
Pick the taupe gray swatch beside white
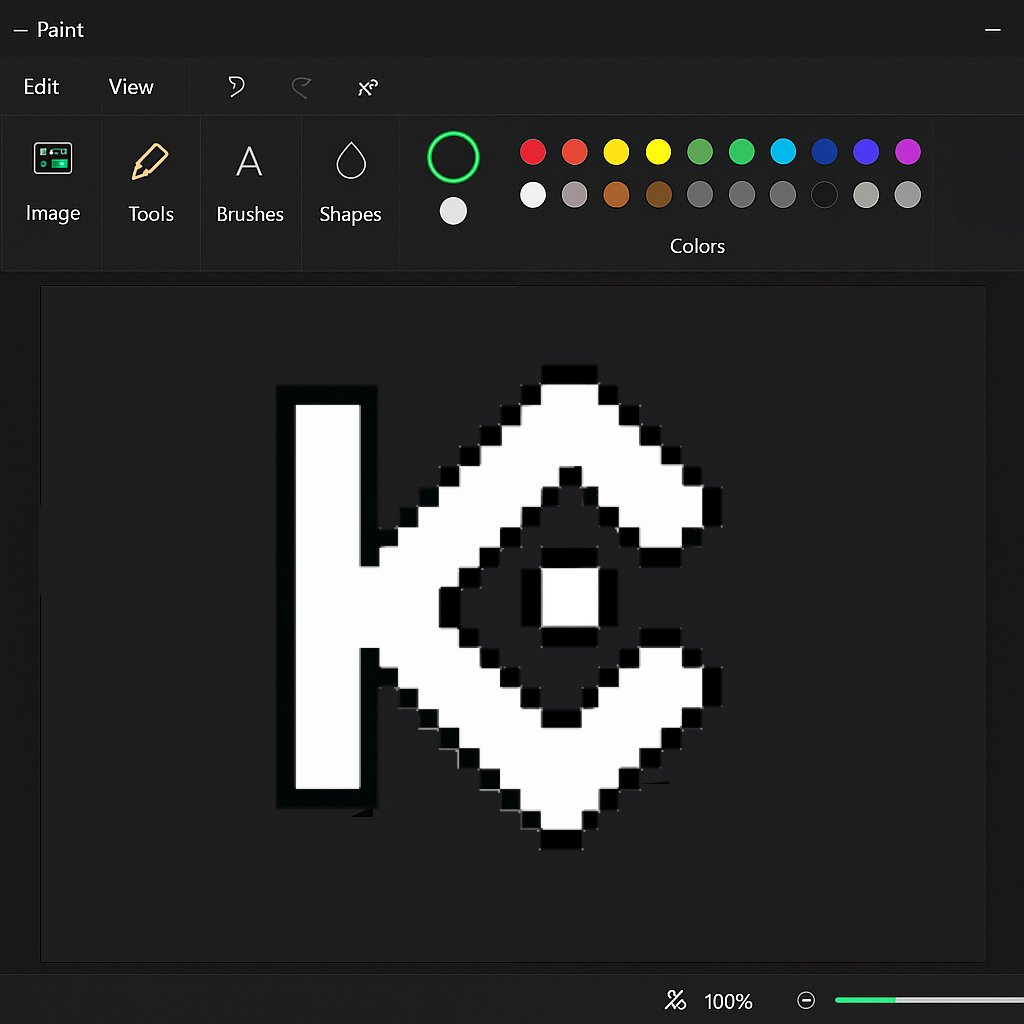point(575,195)
